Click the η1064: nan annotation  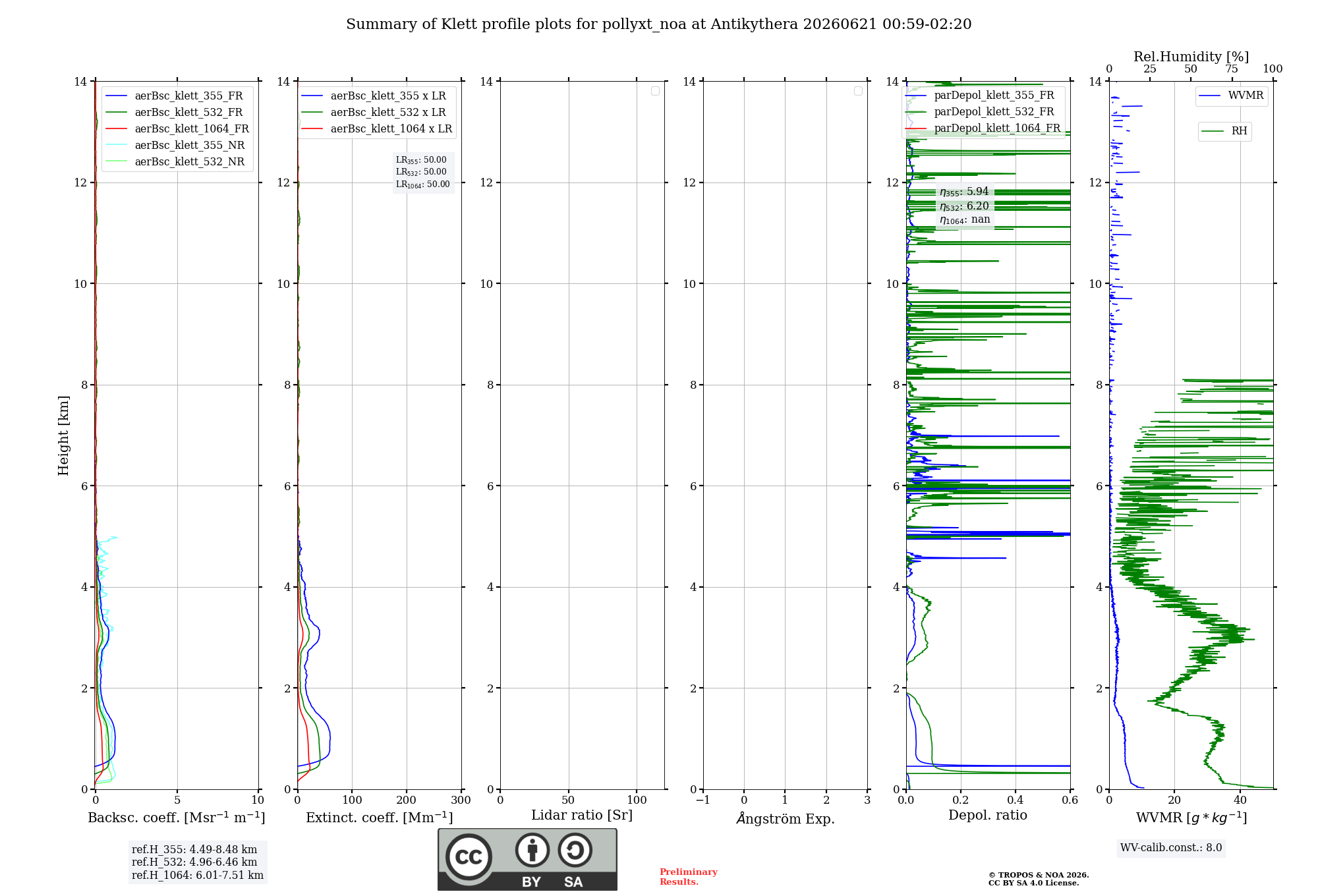[x=965, y=220]
